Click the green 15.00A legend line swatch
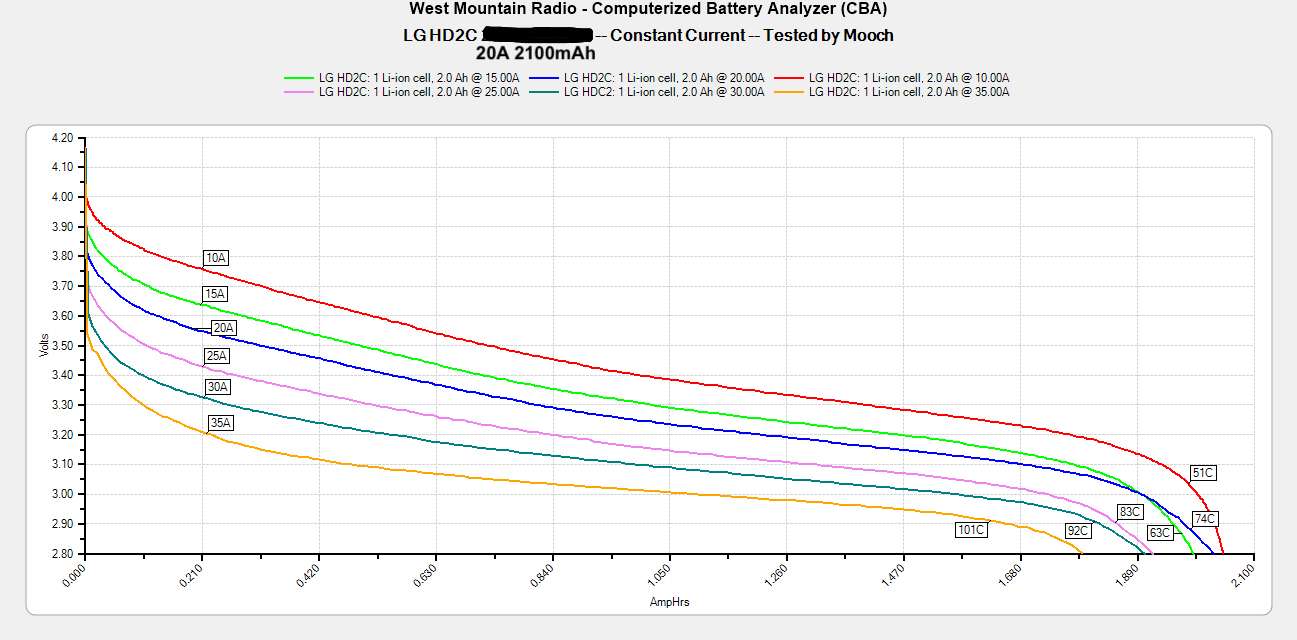Viewport: 1297px width, 640px height. click(298, 77)
